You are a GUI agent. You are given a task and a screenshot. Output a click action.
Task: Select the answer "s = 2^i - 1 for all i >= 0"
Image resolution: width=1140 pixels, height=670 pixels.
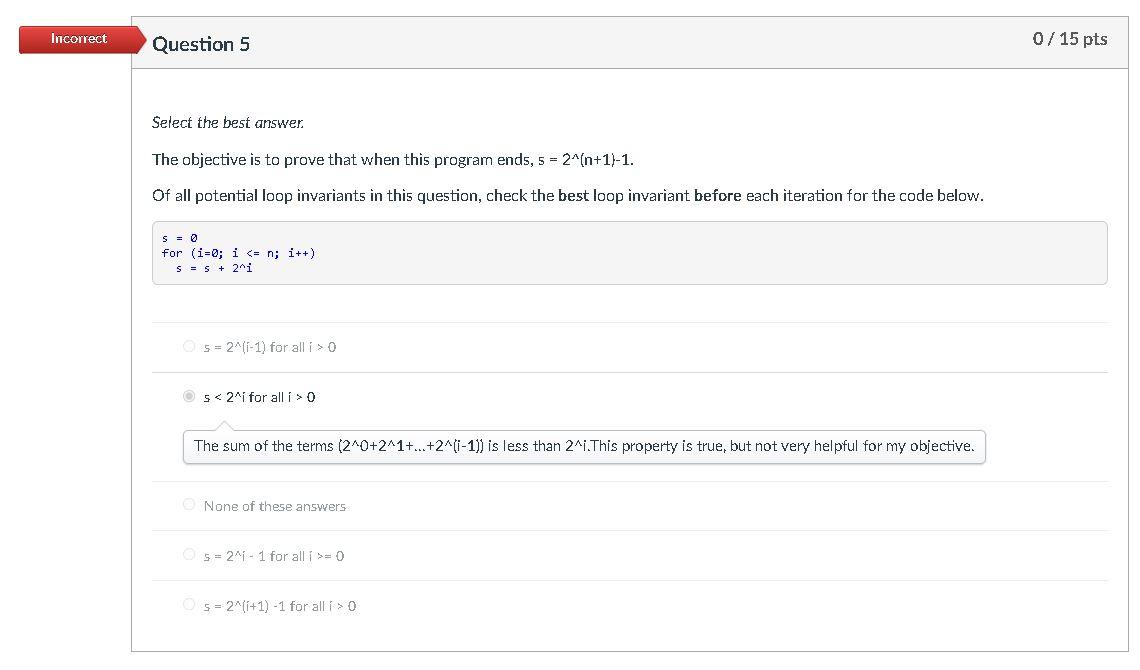189,556
